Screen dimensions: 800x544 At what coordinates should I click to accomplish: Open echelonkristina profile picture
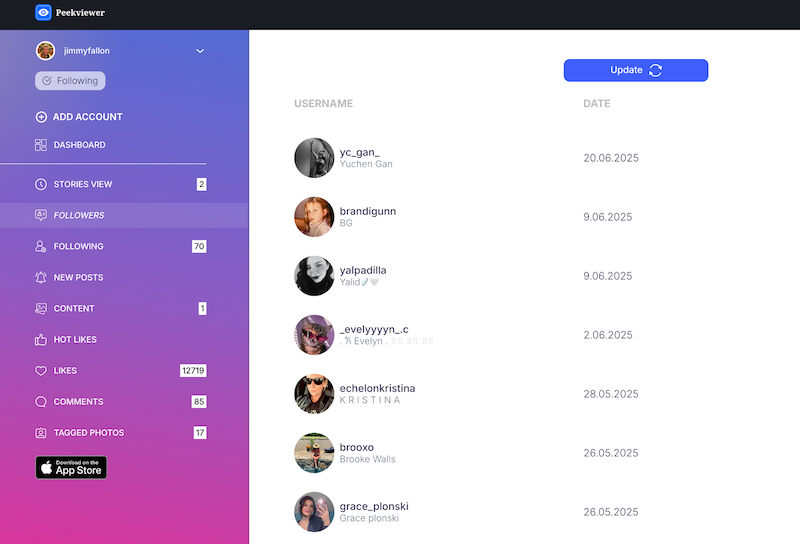314,394
